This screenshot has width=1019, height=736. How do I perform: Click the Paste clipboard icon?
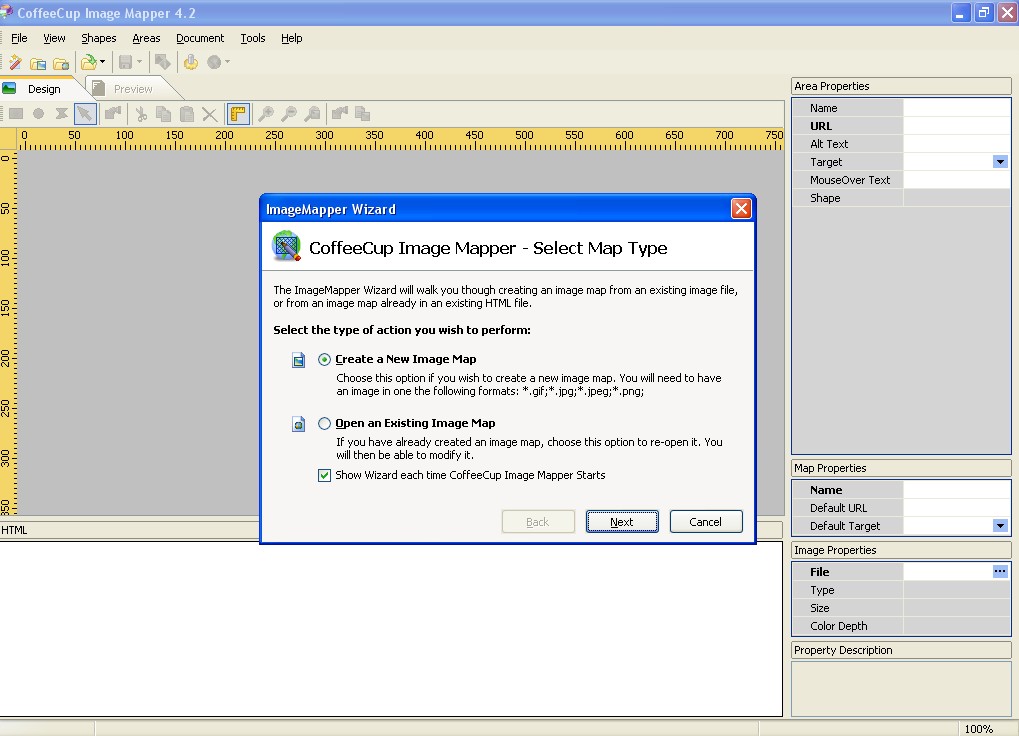tap(187, 114)
